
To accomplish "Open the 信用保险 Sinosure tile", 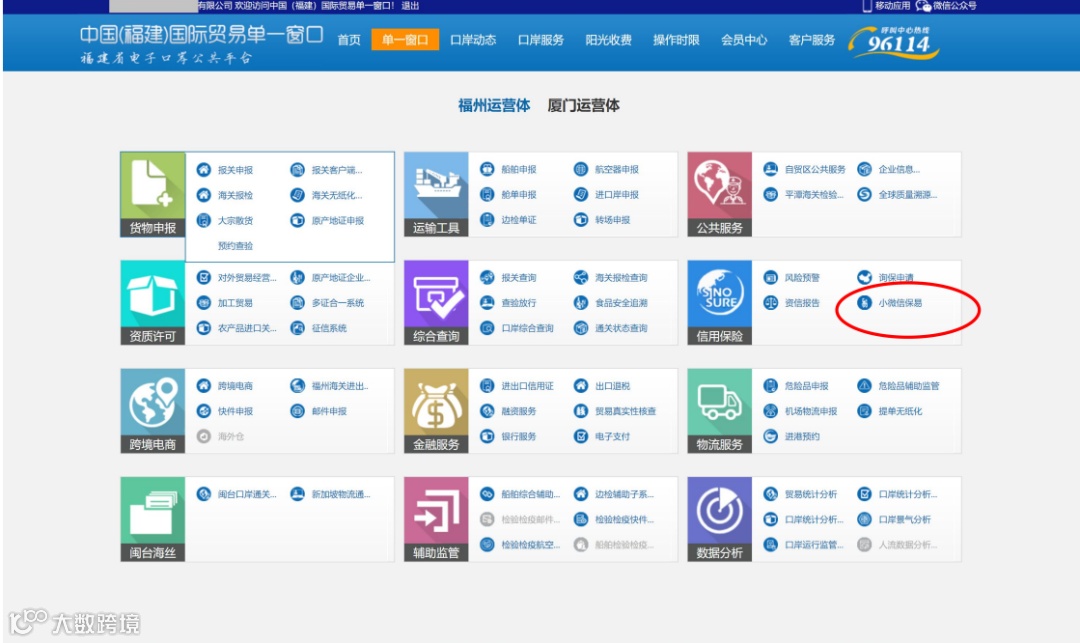I will coord(720,302).
